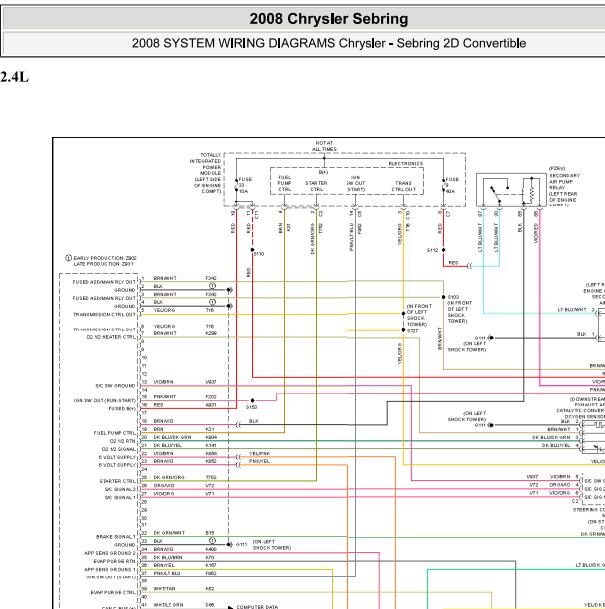Select the "O2 1/2 HEATER CTRL" pin label

click(x=111, y=337)
